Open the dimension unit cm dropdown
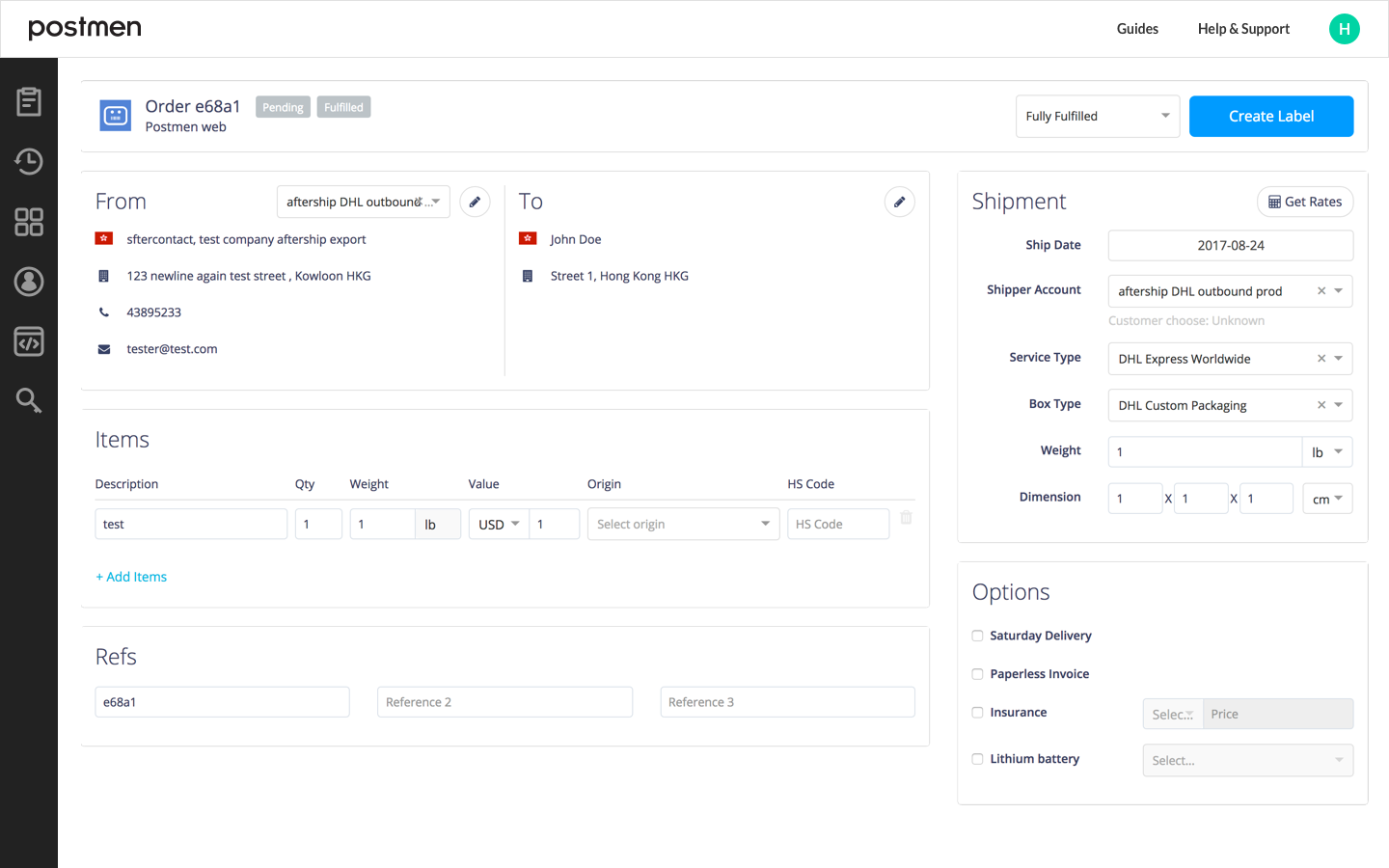 1327,499
